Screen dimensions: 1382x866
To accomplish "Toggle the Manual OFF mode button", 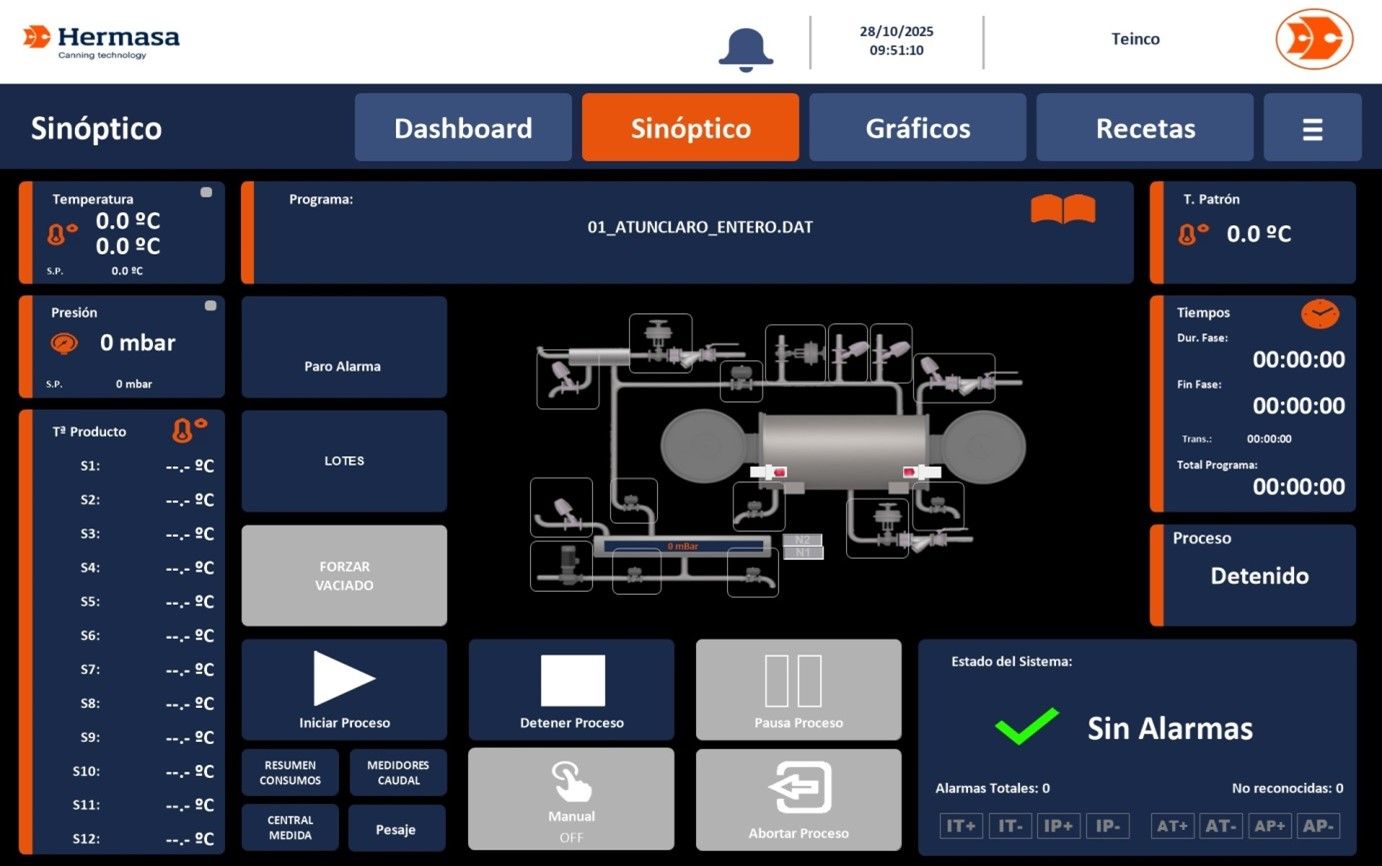I will (571, 799).
